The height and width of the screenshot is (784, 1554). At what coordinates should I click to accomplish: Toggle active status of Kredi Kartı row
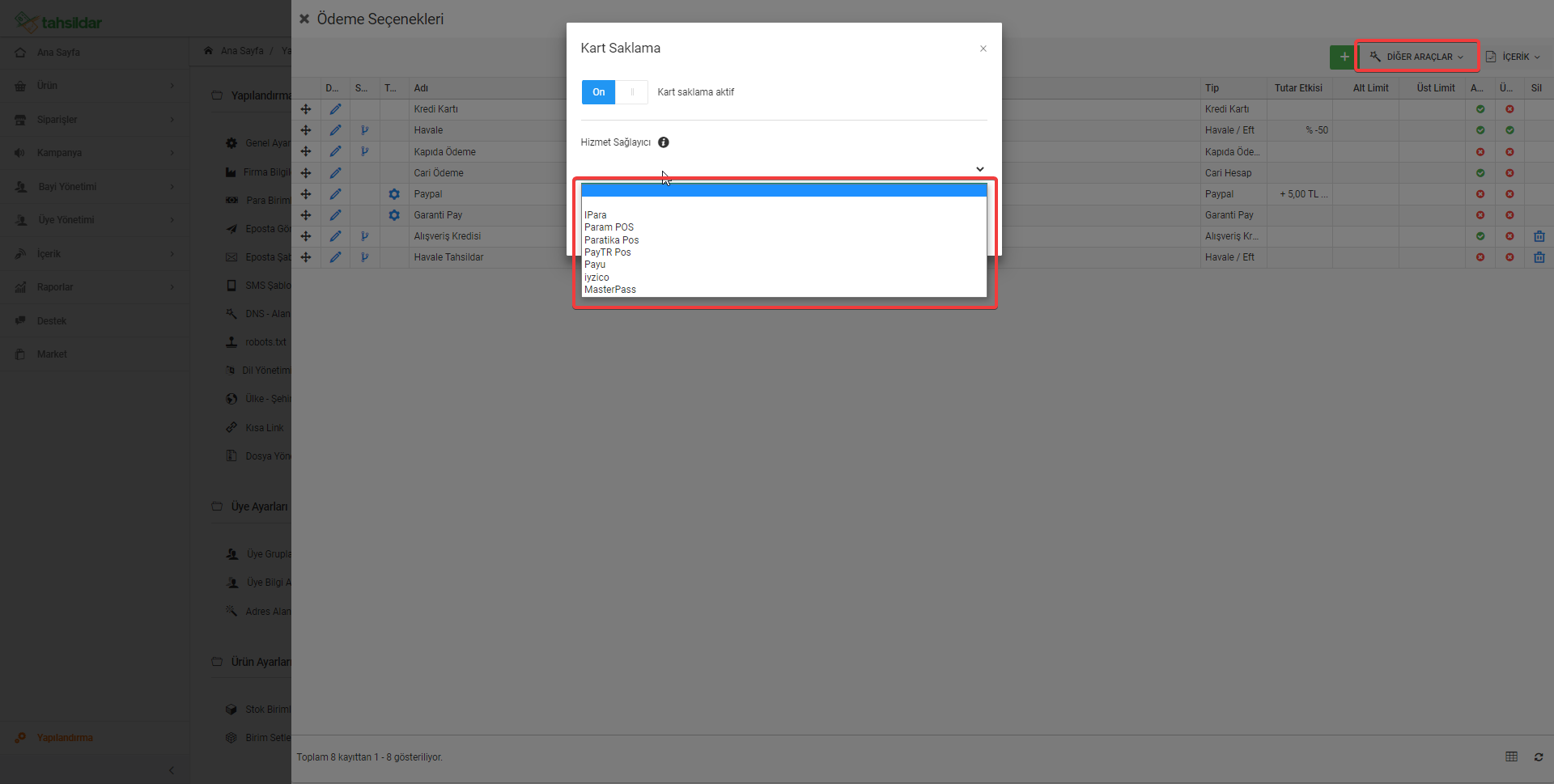click(1480, 109)
